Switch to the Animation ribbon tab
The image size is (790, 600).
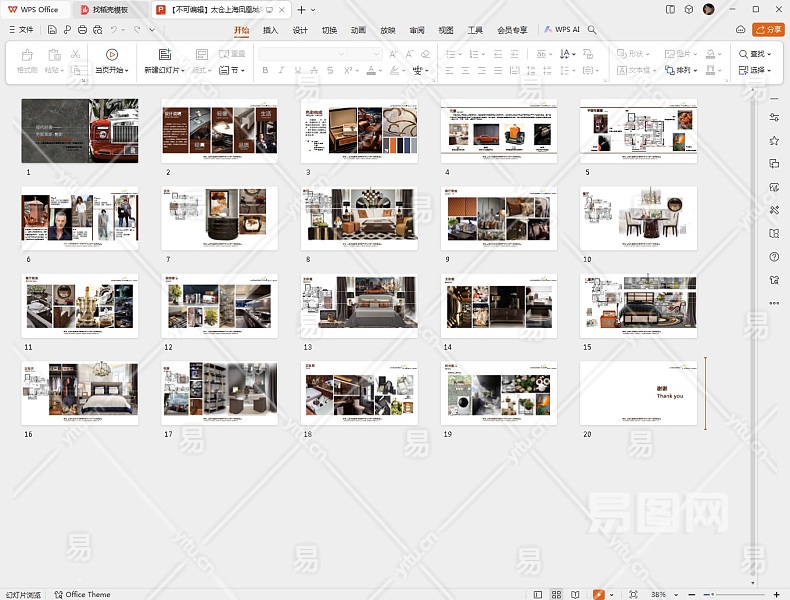click(x=358, y=30)
